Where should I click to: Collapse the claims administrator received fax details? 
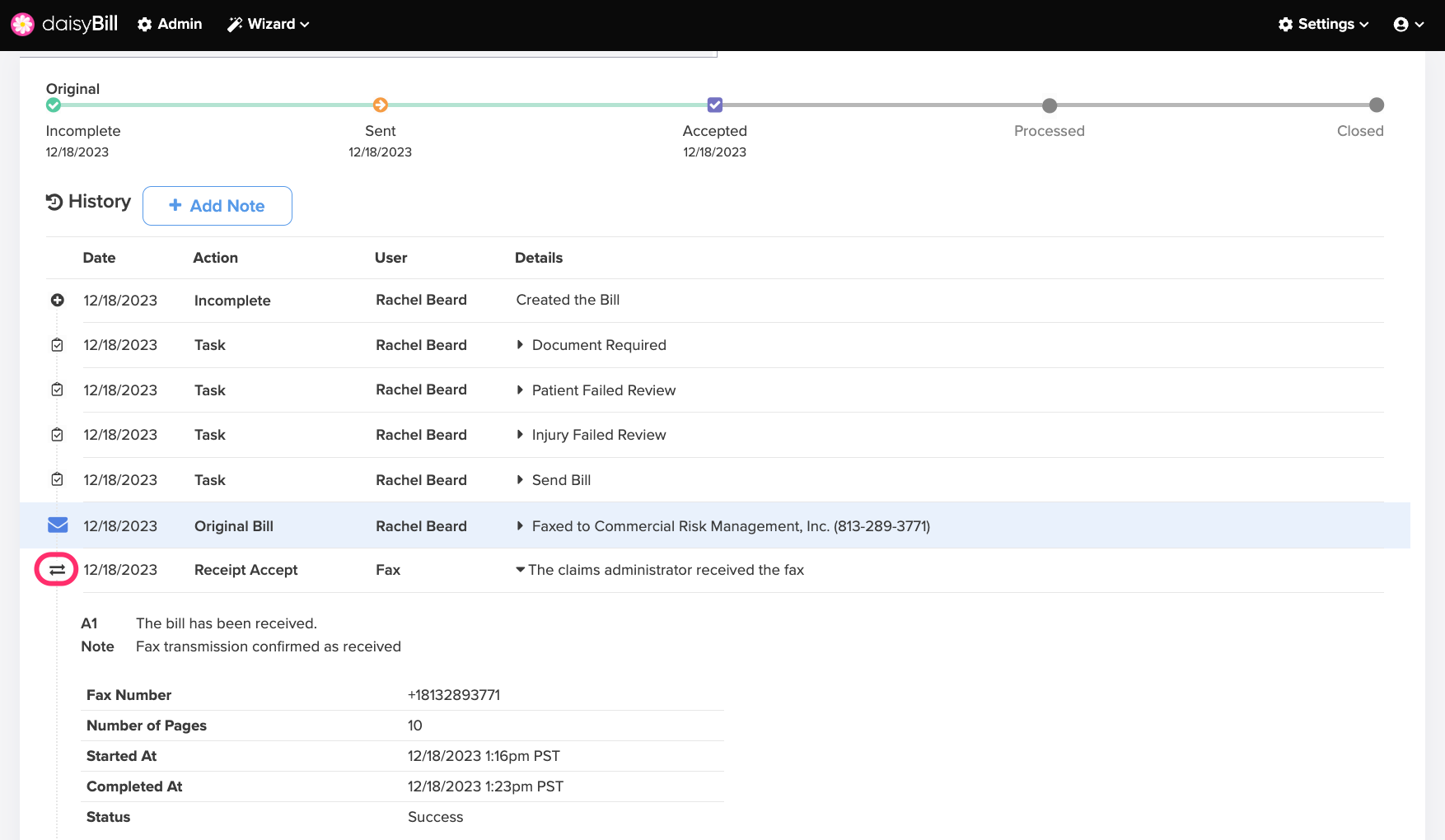(521, 570)
